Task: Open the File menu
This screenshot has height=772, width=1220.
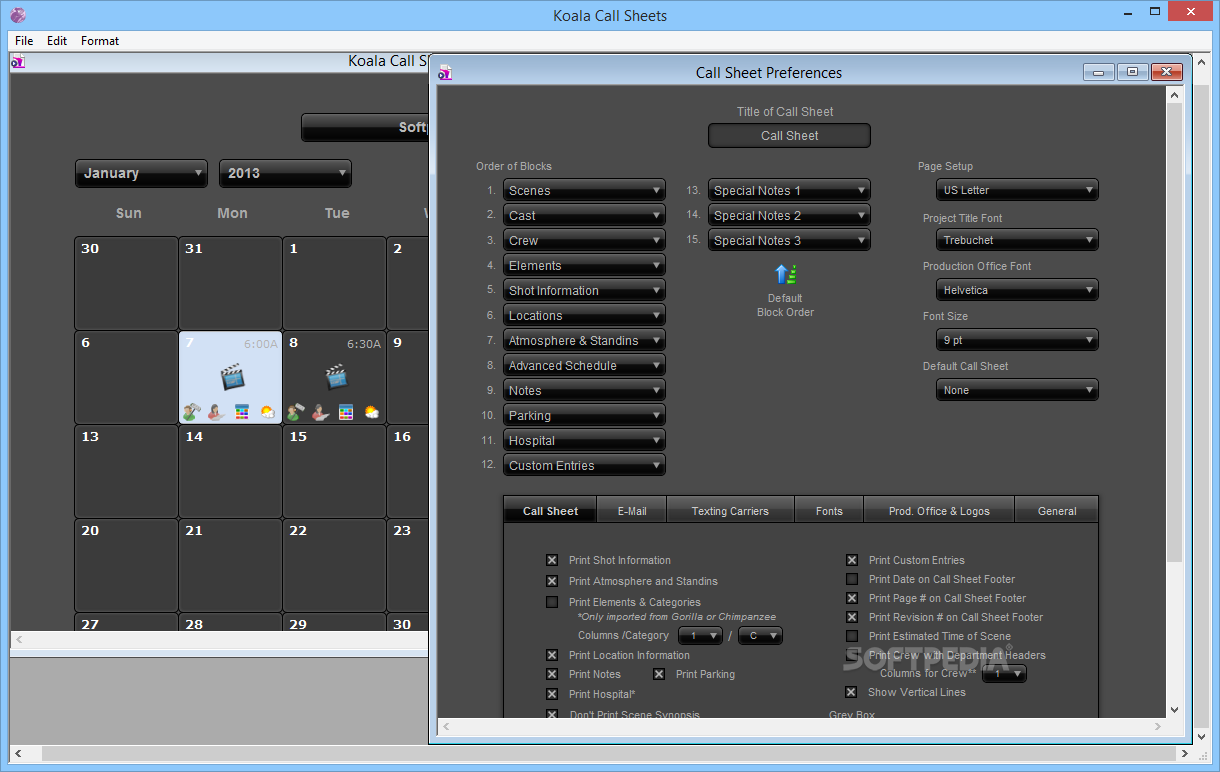Action: pyautogui.click(x=24, y=41)
